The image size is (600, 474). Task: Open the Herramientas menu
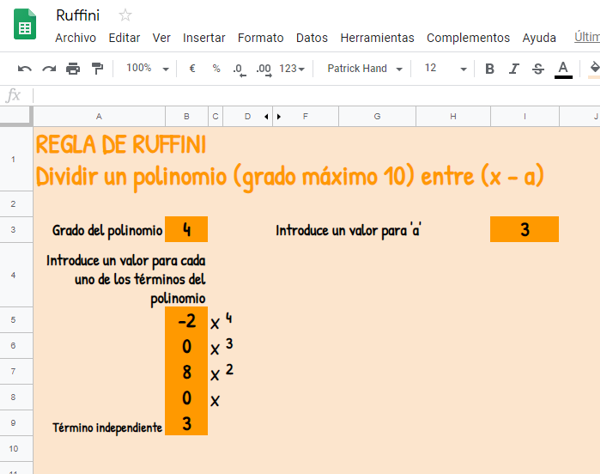click(377, 38)
